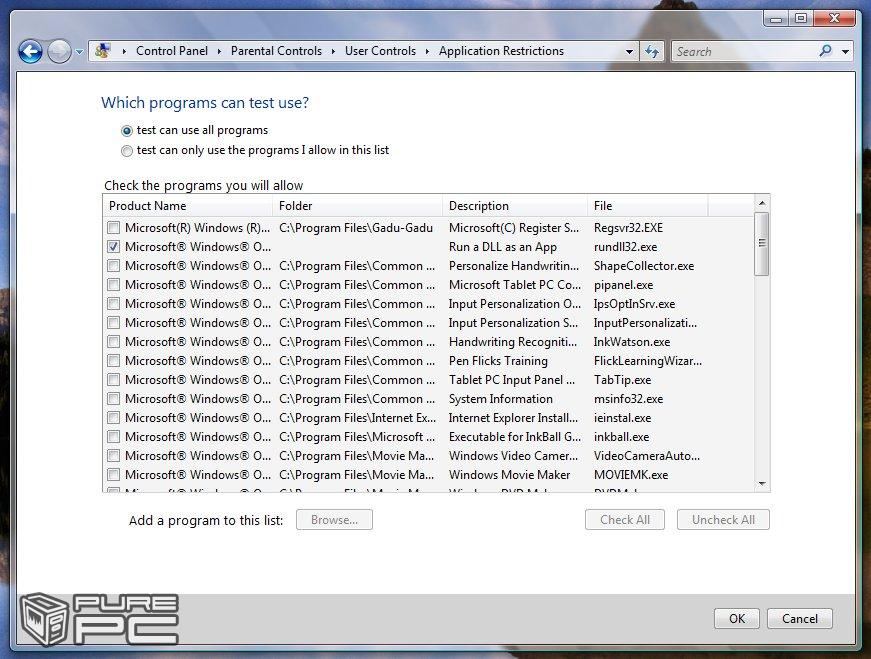Image resolution: width=871 pixels, height=659 pixels.
Task: Check the InkWatson.exe row checkbox
Action: pyautogui.click(x=113, y=341)
